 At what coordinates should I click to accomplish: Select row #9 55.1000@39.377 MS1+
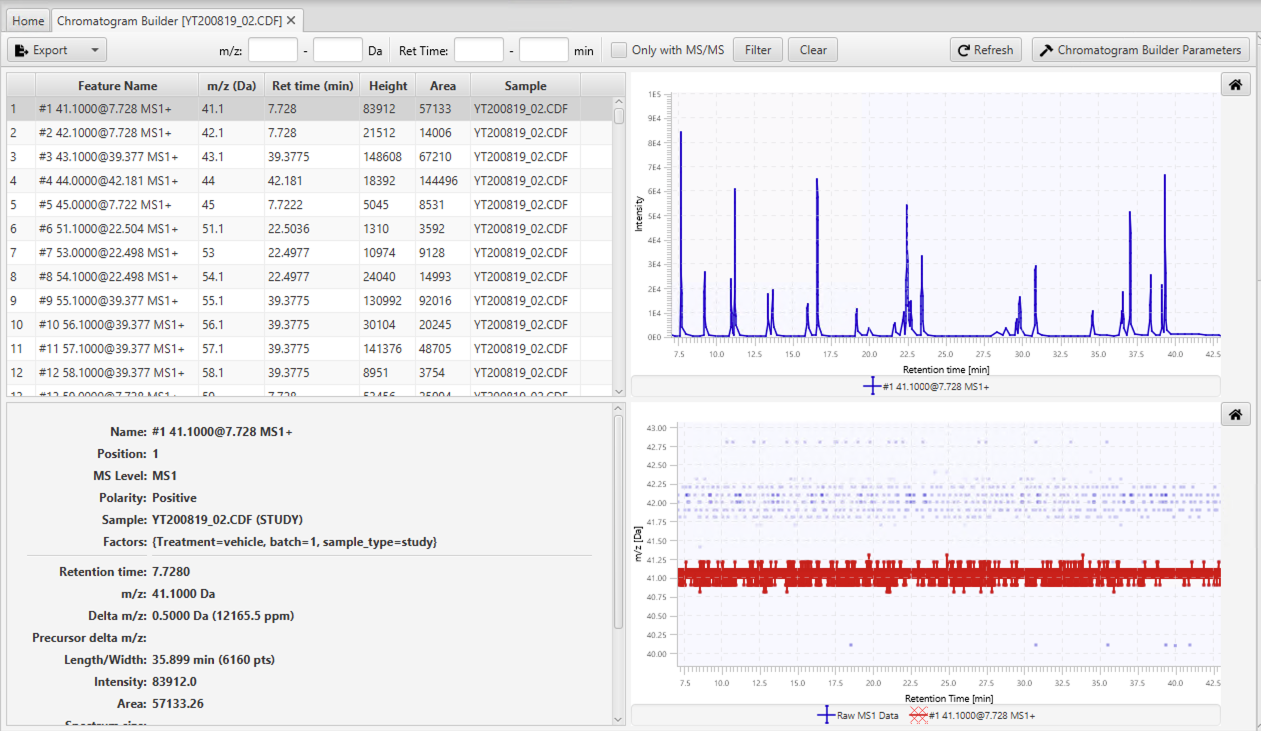(x=309, y=301)
